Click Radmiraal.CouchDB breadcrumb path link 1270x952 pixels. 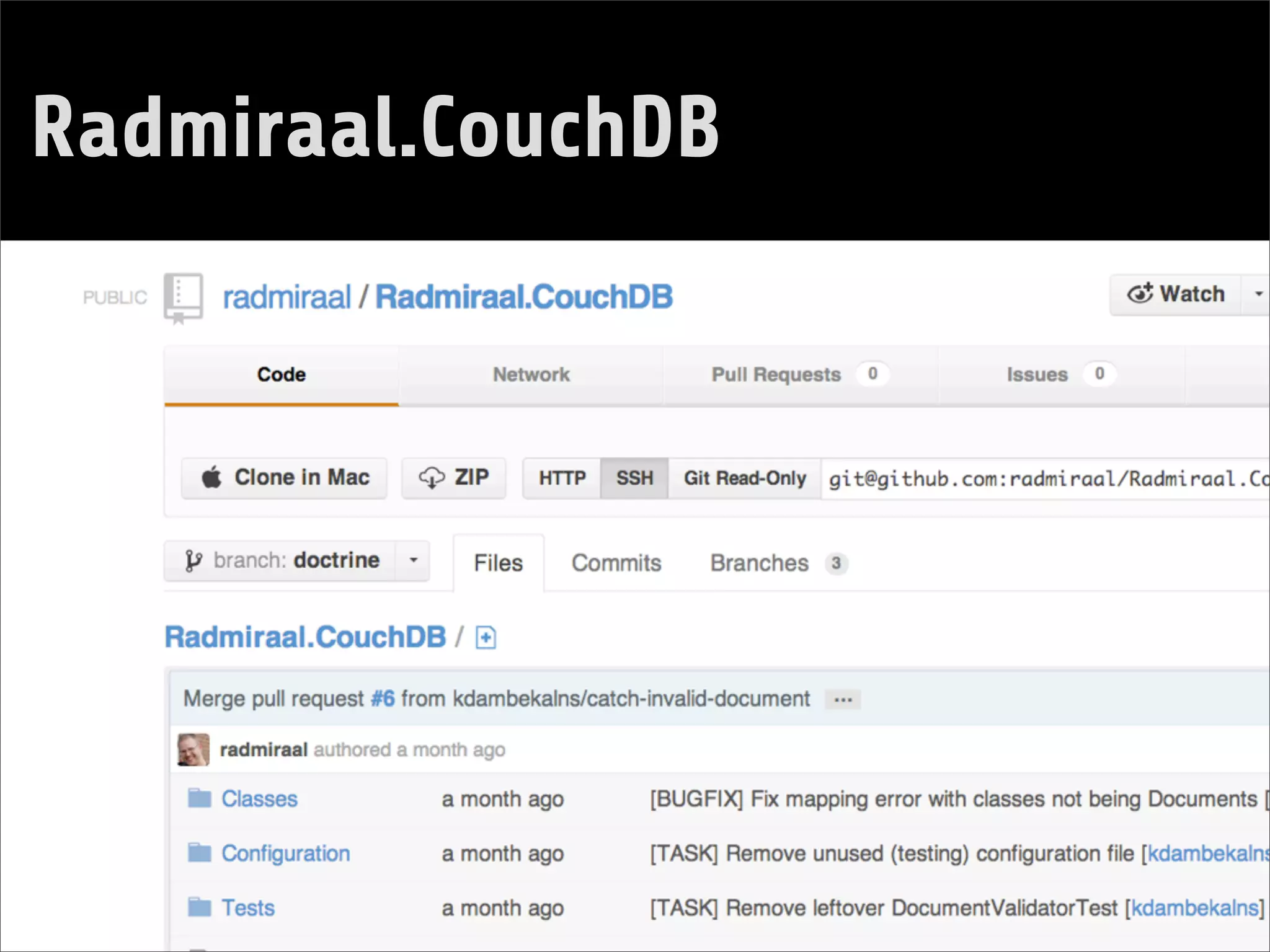point(305,637)
